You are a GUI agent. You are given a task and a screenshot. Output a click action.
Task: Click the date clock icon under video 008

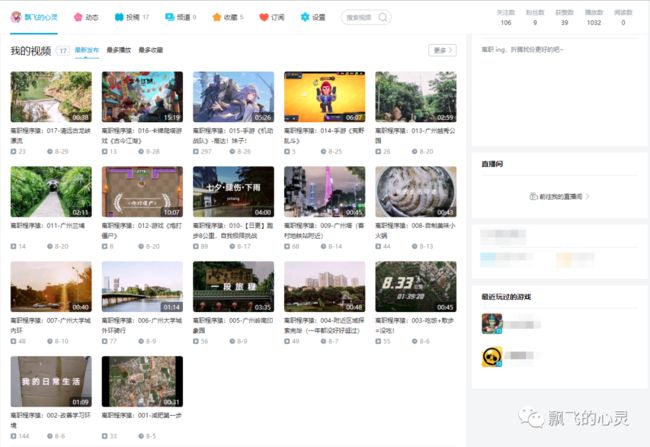tap(415, 246)
